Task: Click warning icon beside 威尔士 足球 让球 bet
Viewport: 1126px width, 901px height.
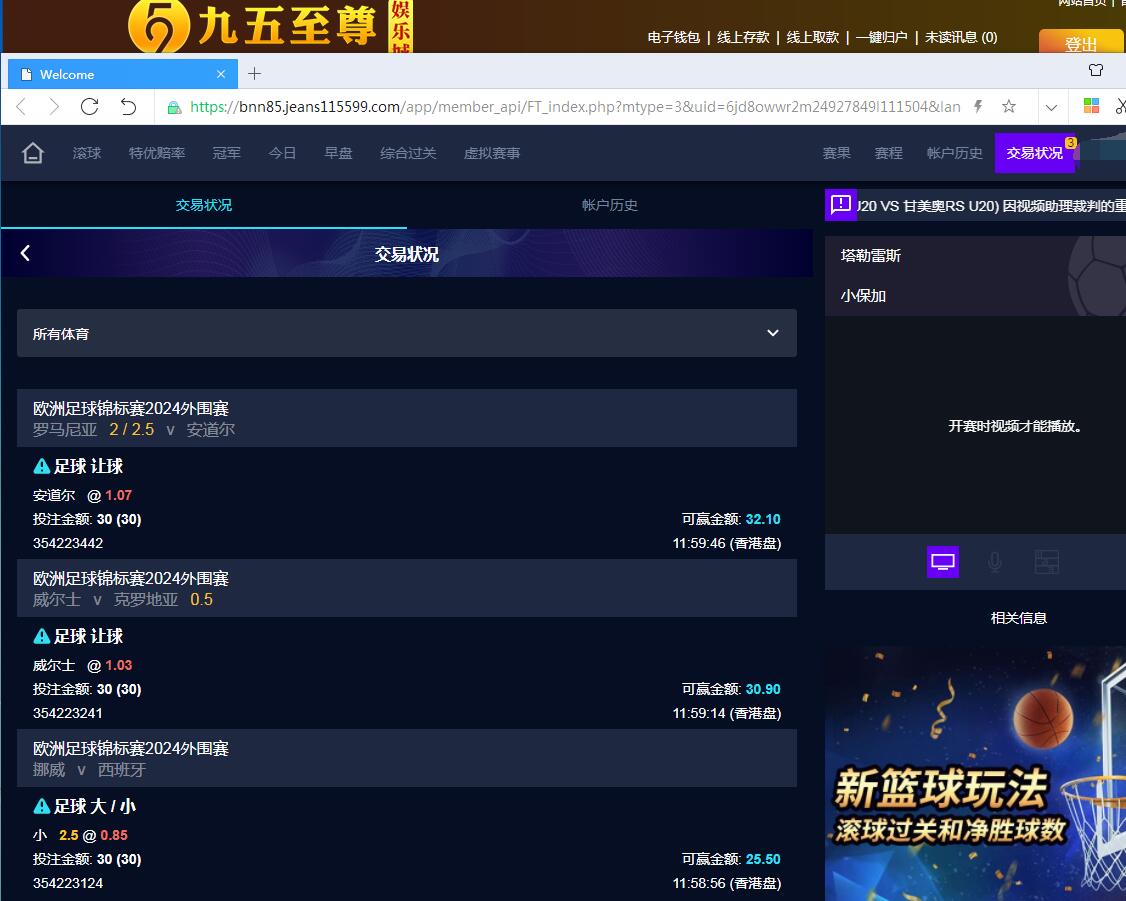Action: click(42, 637)
